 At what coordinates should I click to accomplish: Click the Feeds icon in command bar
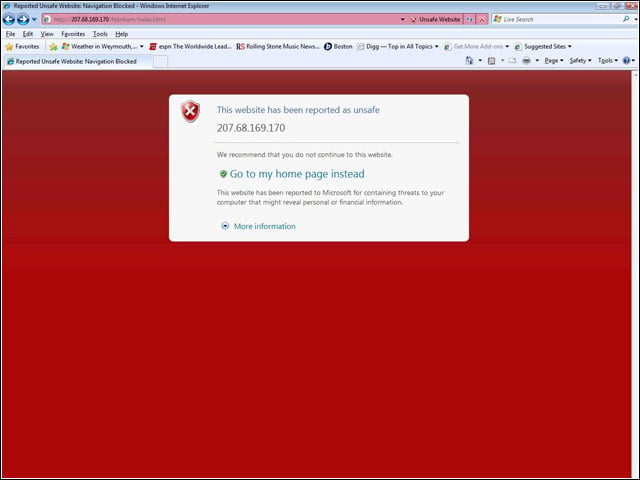click(491, 60)
